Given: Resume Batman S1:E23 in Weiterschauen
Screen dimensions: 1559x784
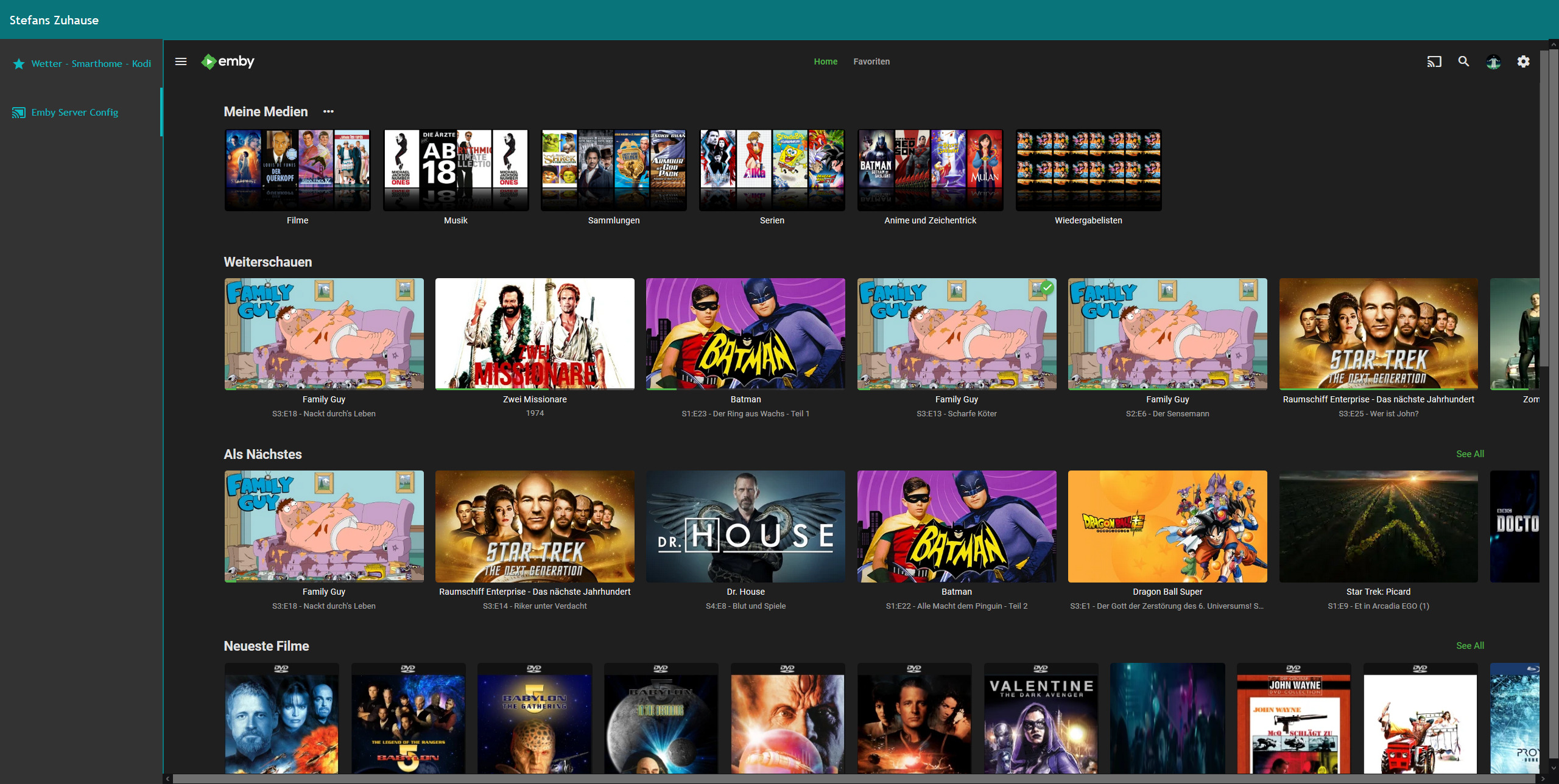Looking at the screenshot, I should coord(745,334).
